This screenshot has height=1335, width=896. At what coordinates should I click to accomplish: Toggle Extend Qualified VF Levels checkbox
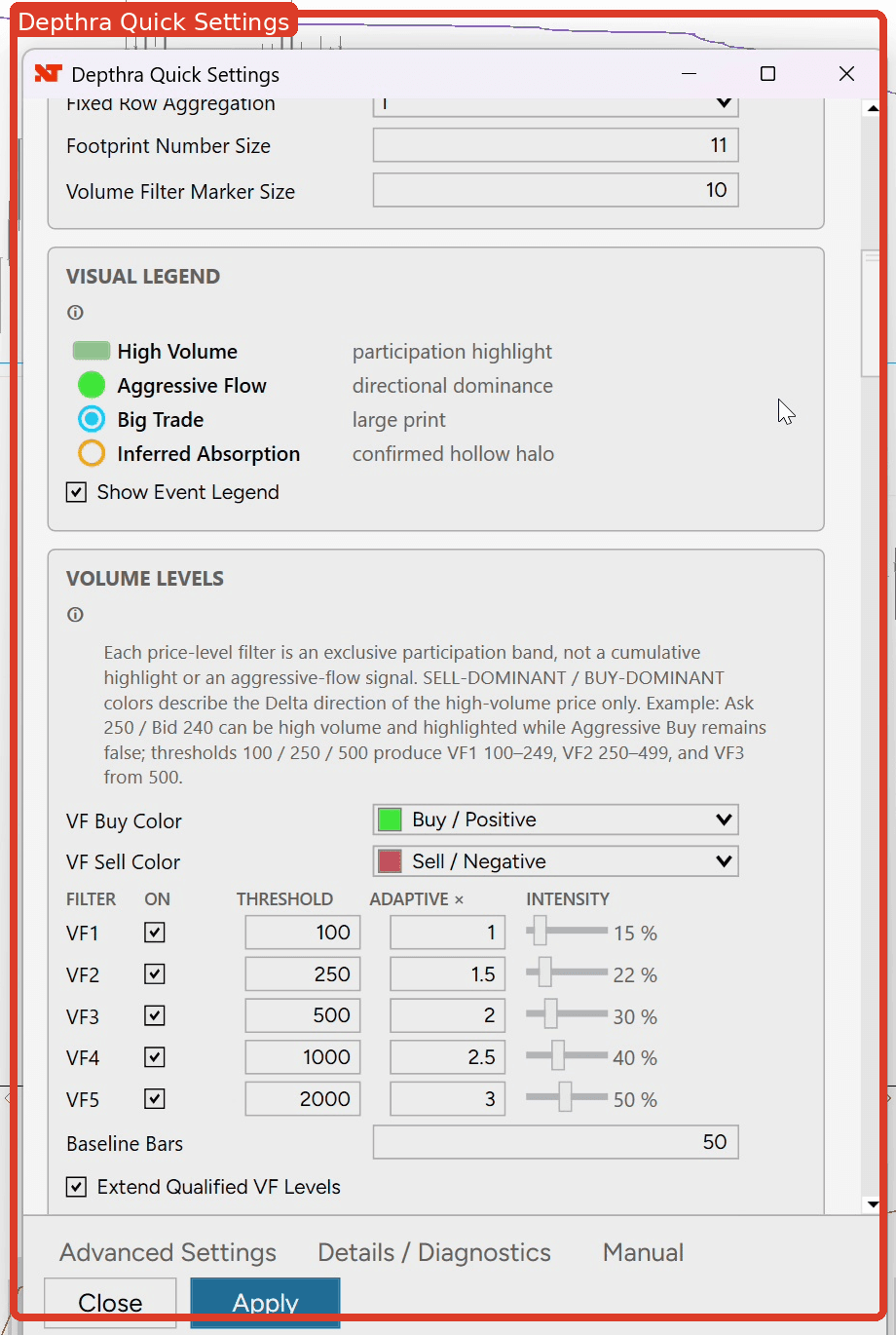click(76, 1187)
